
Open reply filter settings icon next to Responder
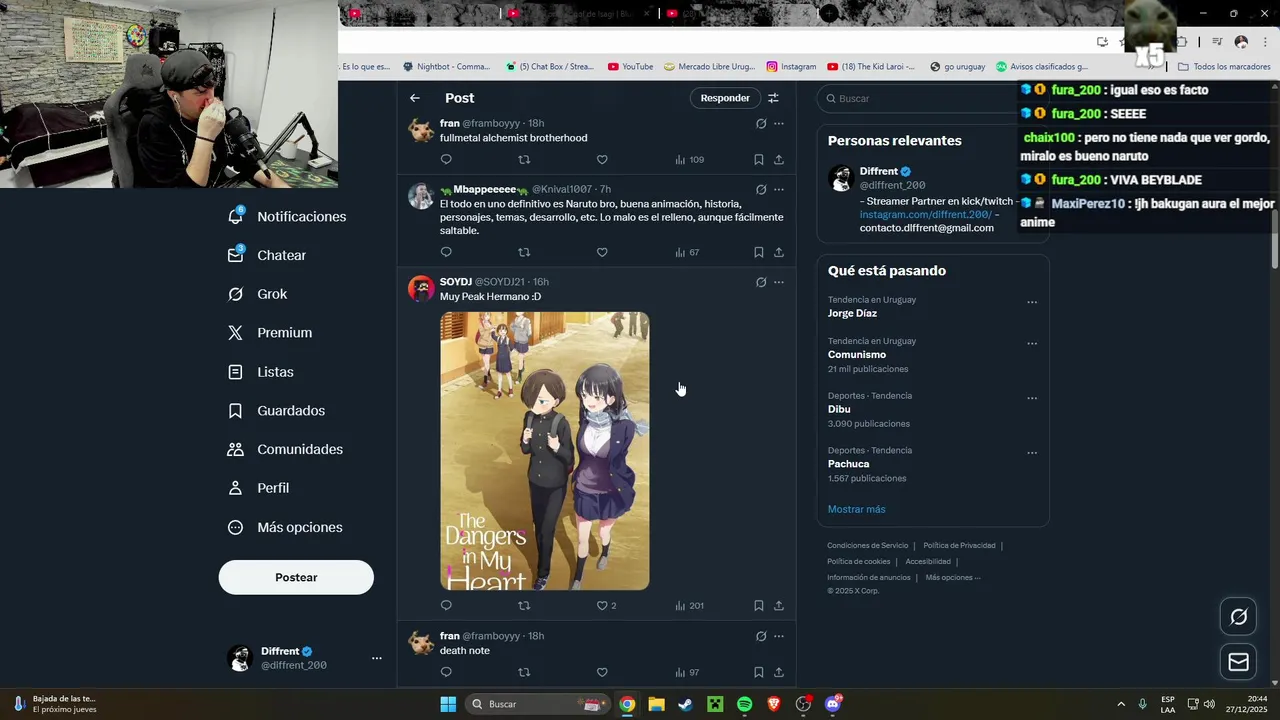click(x=773, y=98)
